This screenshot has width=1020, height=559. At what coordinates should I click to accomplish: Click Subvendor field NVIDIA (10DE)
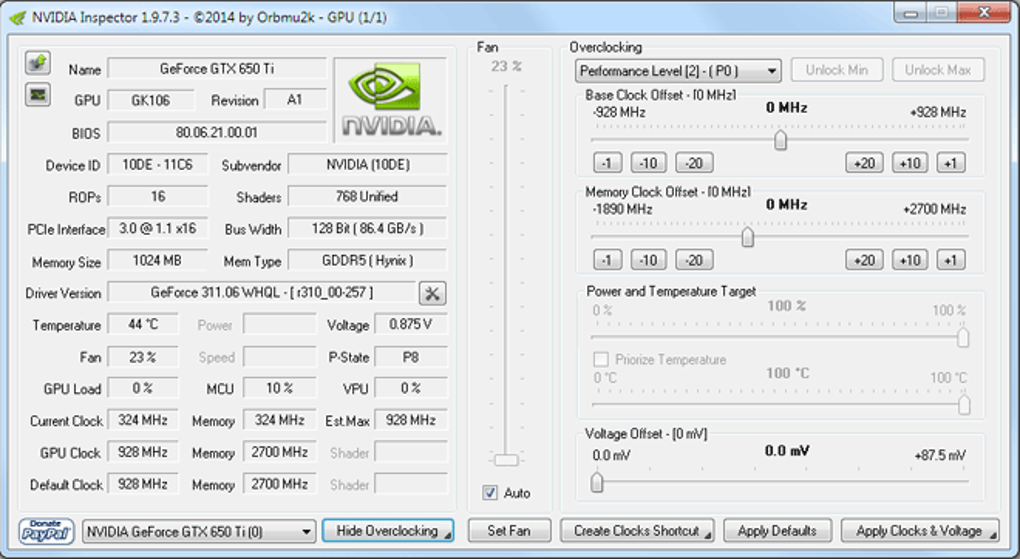coord(368,165)
